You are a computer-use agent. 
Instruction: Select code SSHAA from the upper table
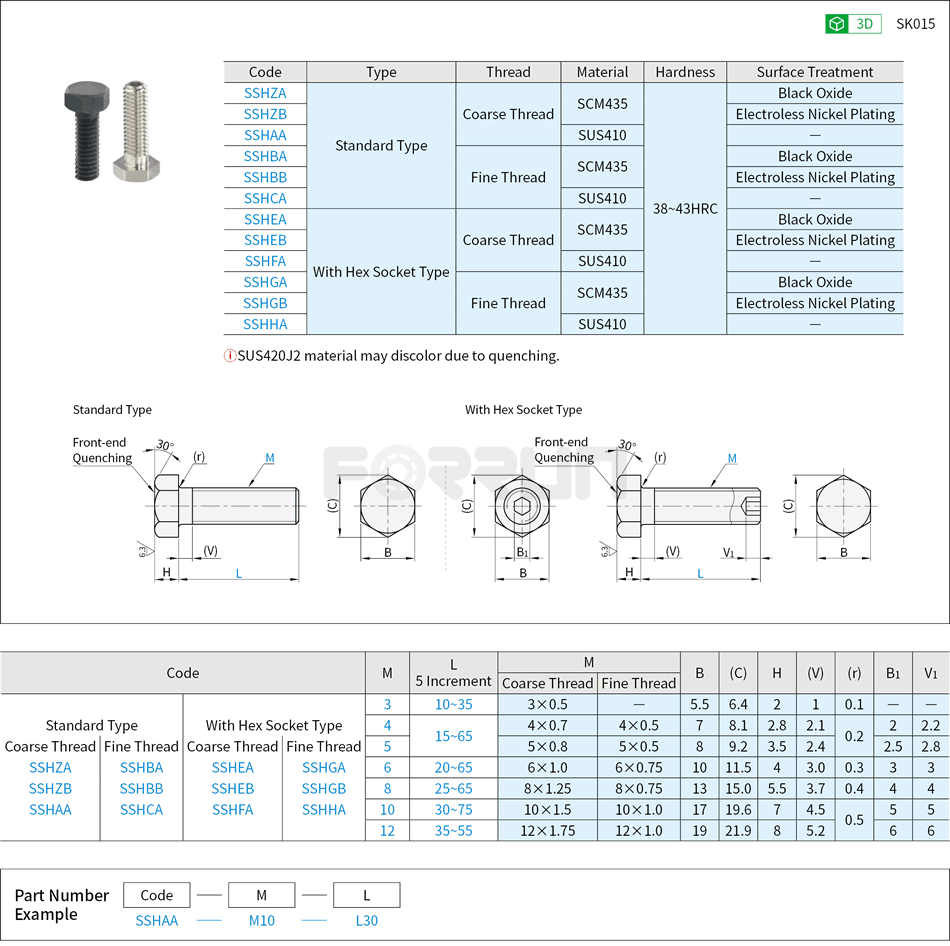(x=265, y=135)
